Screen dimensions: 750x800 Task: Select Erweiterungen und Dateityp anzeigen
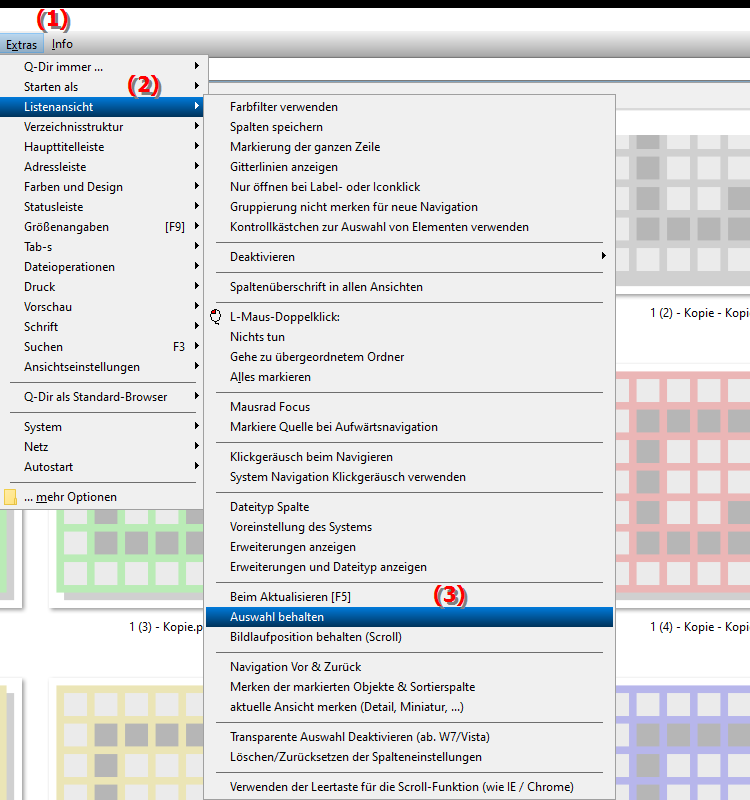409,567
